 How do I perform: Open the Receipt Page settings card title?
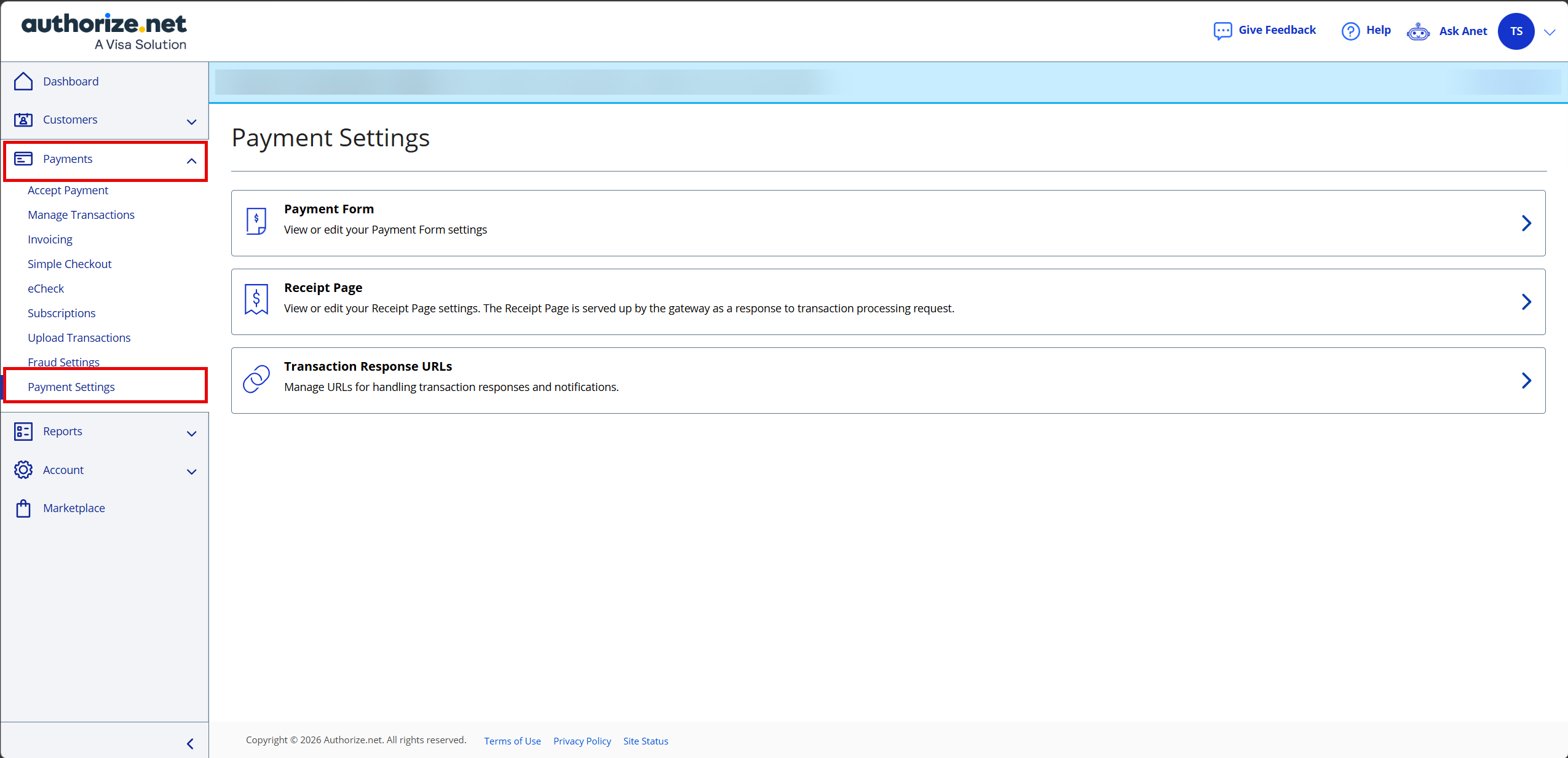pyautogui.click(x=323, y=288)
